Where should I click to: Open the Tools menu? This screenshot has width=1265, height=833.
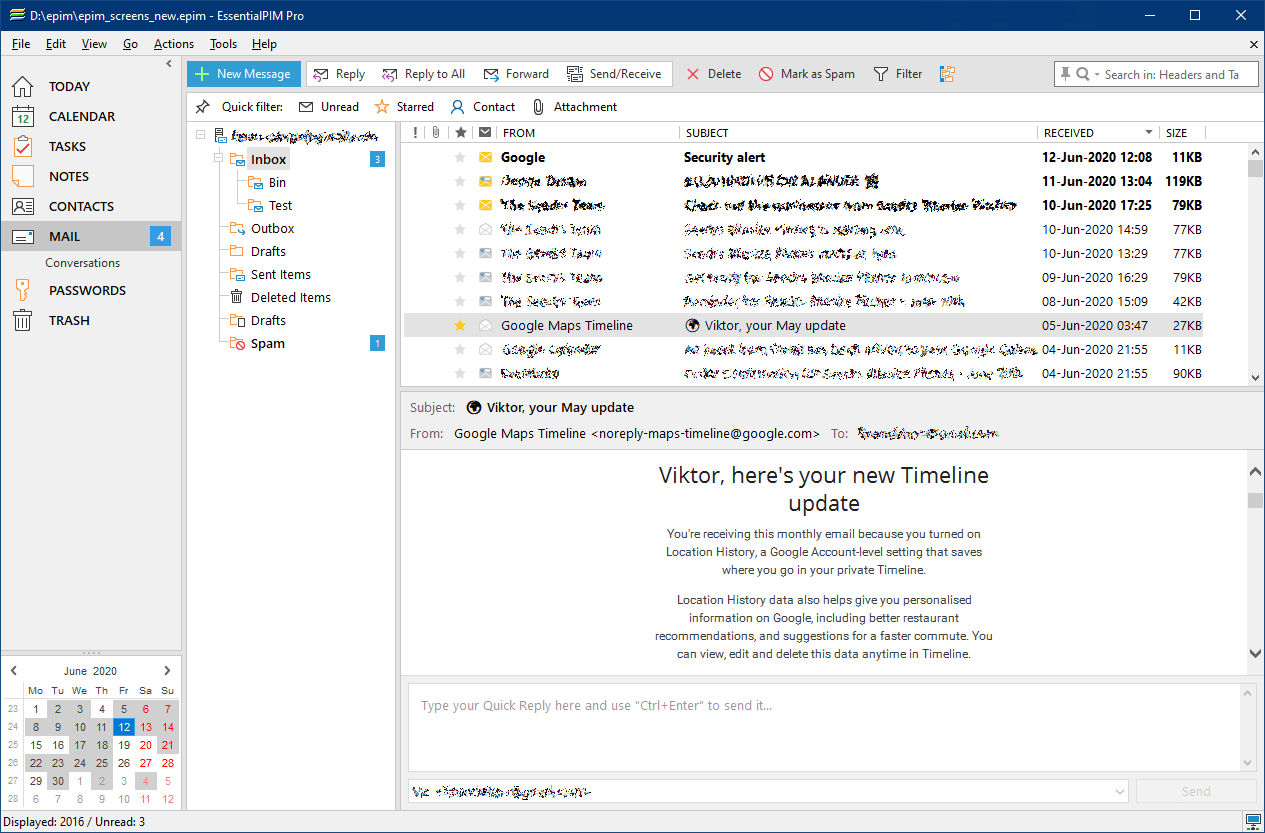click(x=223, y=44)
